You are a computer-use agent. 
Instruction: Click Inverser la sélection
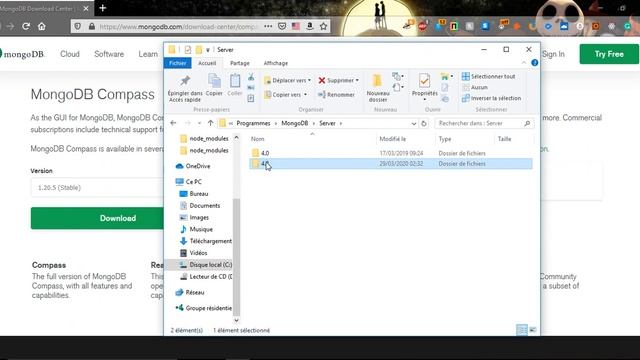(x=491, y=98)
